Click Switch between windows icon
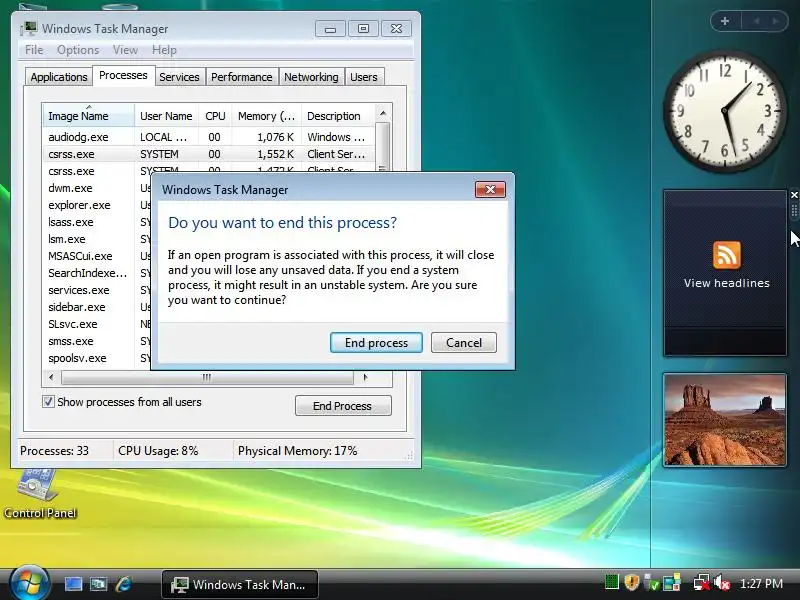 point(98,584)
